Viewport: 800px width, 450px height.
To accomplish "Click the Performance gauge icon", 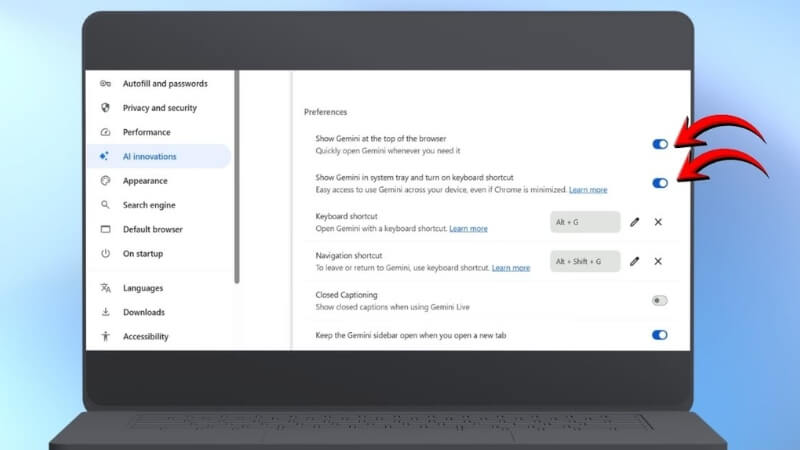I will click(105, 132).
